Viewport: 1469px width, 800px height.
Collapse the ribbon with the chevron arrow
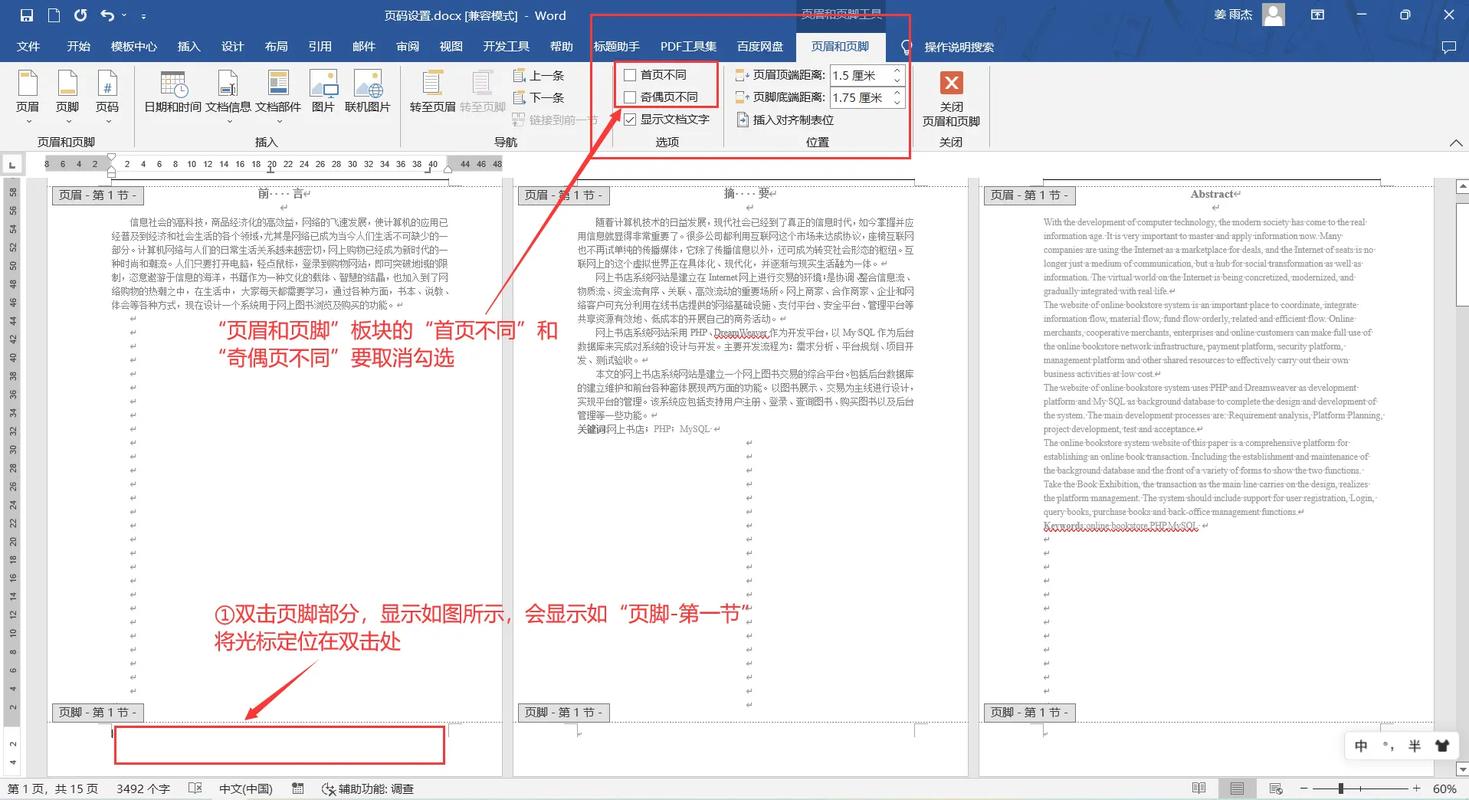tap(1456, 142)
